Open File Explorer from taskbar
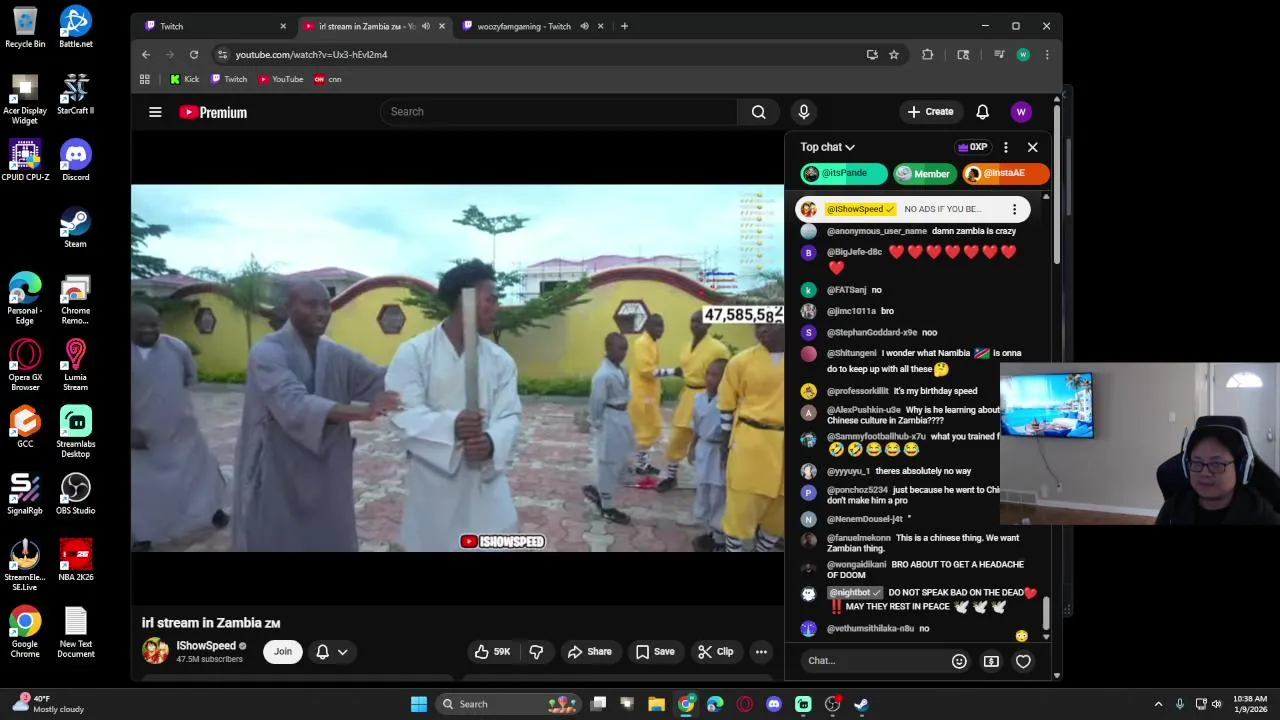The width and height of the screenshot is (1280, 720). pyautogui.click(x=657, y=704)
